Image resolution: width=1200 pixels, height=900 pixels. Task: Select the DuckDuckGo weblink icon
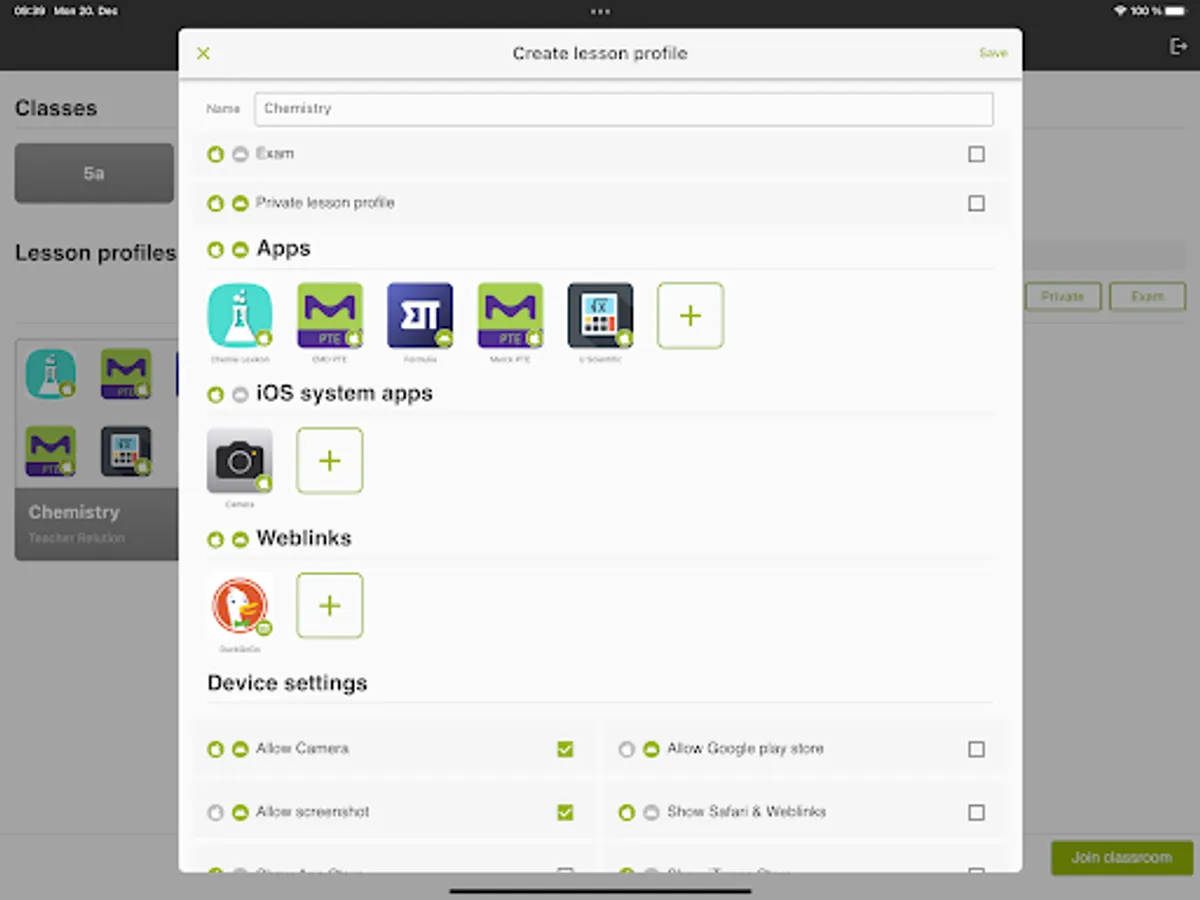click(240, 606)
